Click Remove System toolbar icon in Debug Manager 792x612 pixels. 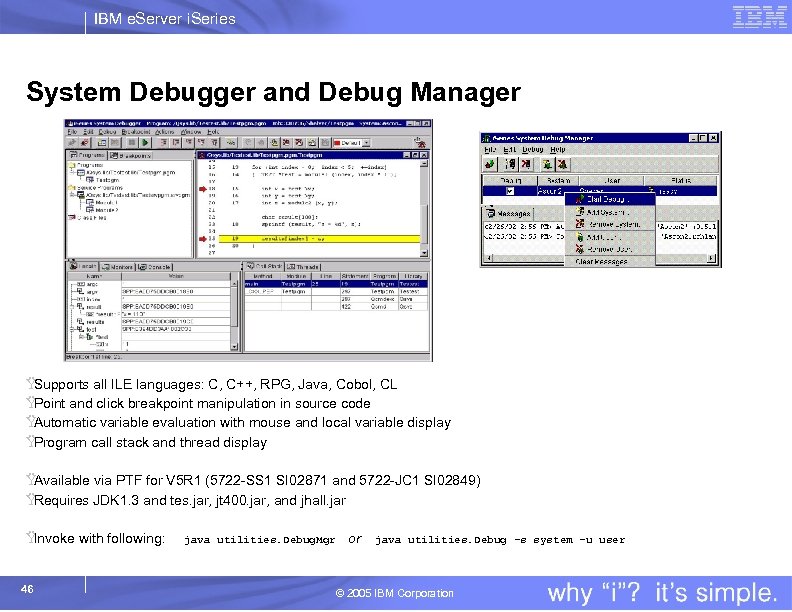[x=526, y=164]
